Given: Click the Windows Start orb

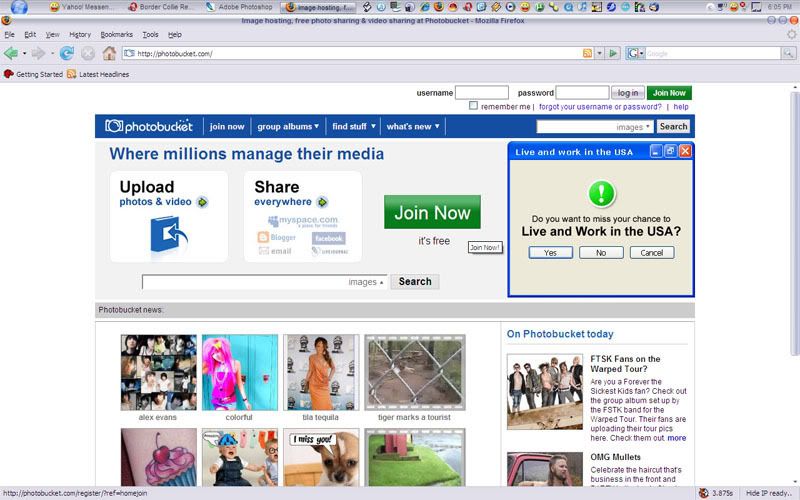Looking at the screenshot, I should tap(19, 7).
